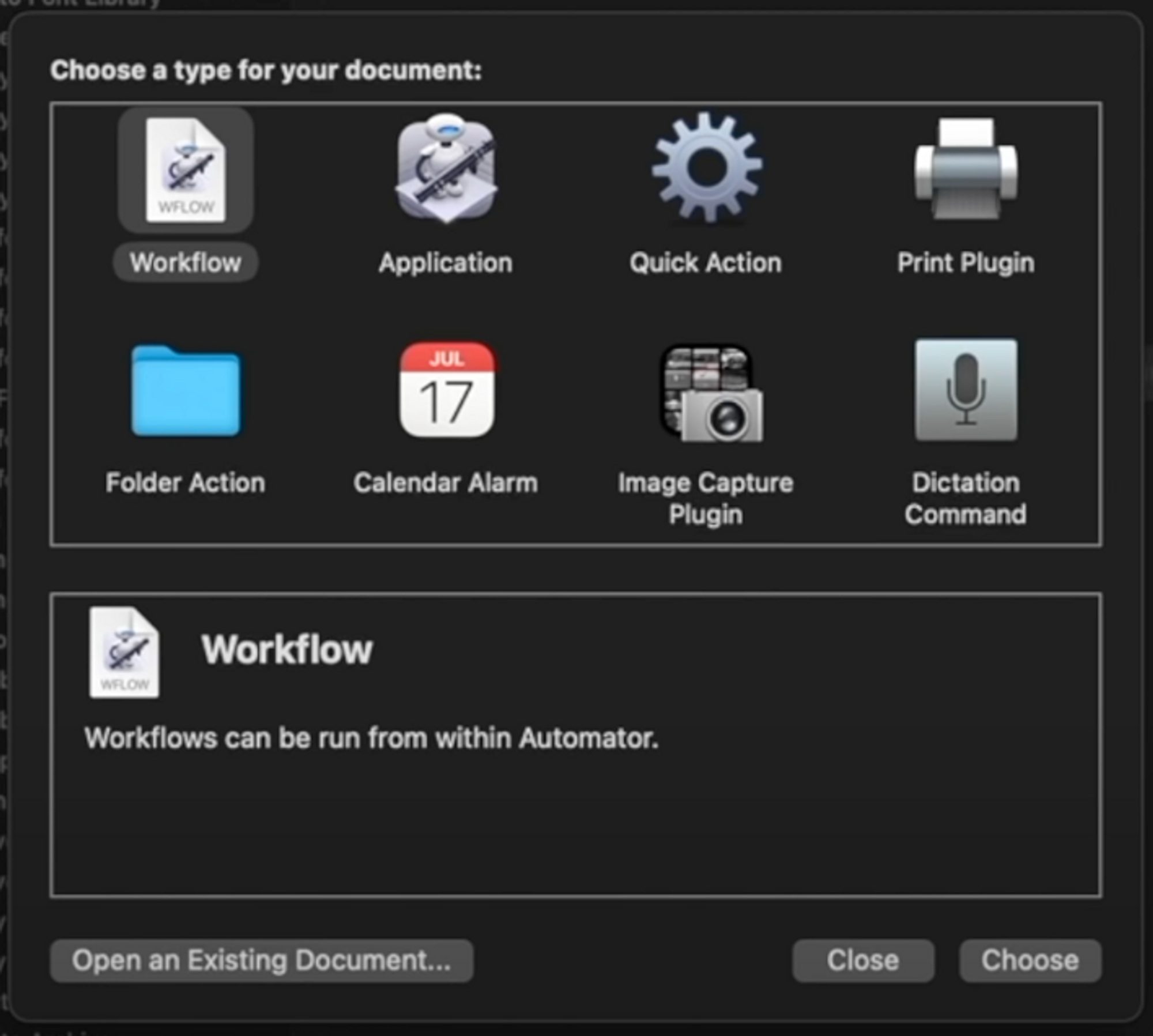Choose the Application robot icon
Viewport: 1153px width, 1036px height.
[446, 169]
